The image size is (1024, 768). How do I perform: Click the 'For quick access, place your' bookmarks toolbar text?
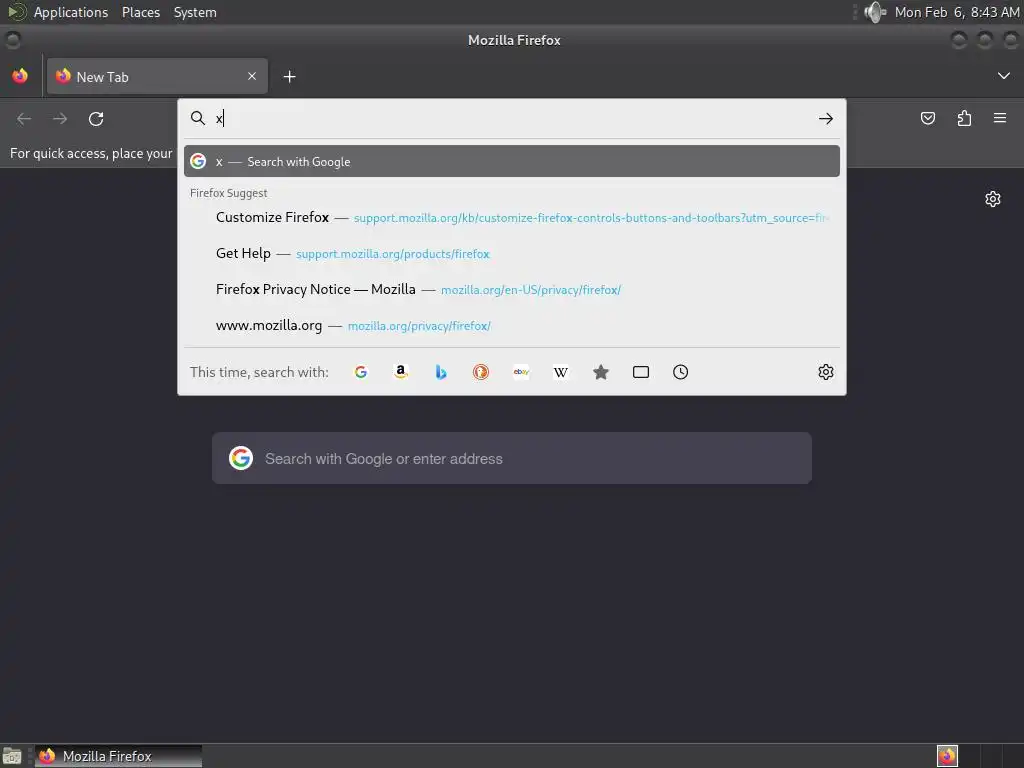tap(91, 153)
